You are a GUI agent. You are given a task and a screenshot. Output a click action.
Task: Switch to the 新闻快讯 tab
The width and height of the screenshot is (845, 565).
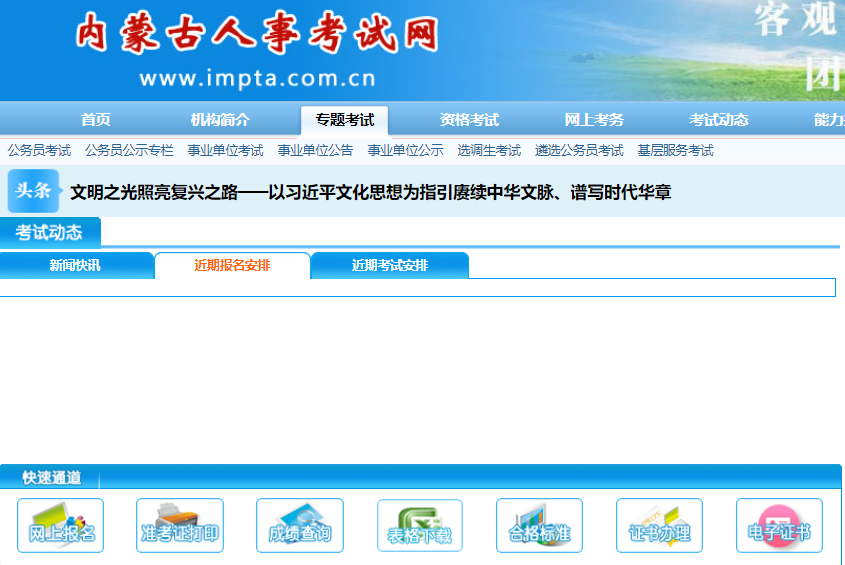(x=75, y=266)
